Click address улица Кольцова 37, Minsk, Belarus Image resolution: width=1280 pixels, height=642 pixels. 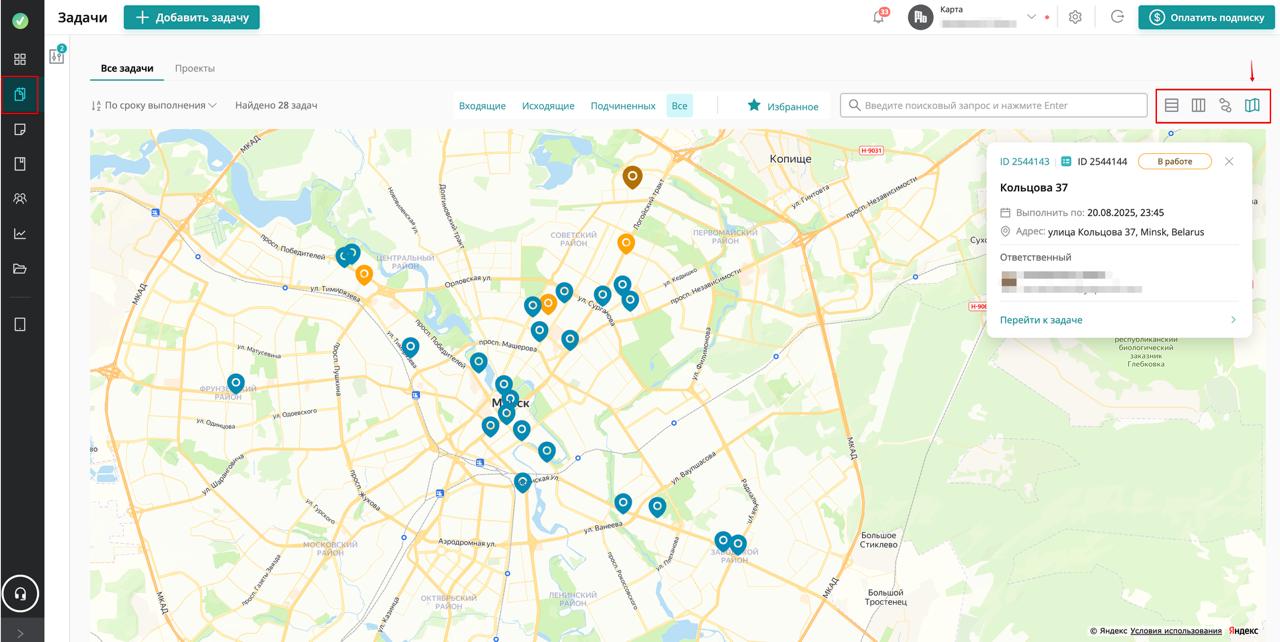click(1126, 232)
